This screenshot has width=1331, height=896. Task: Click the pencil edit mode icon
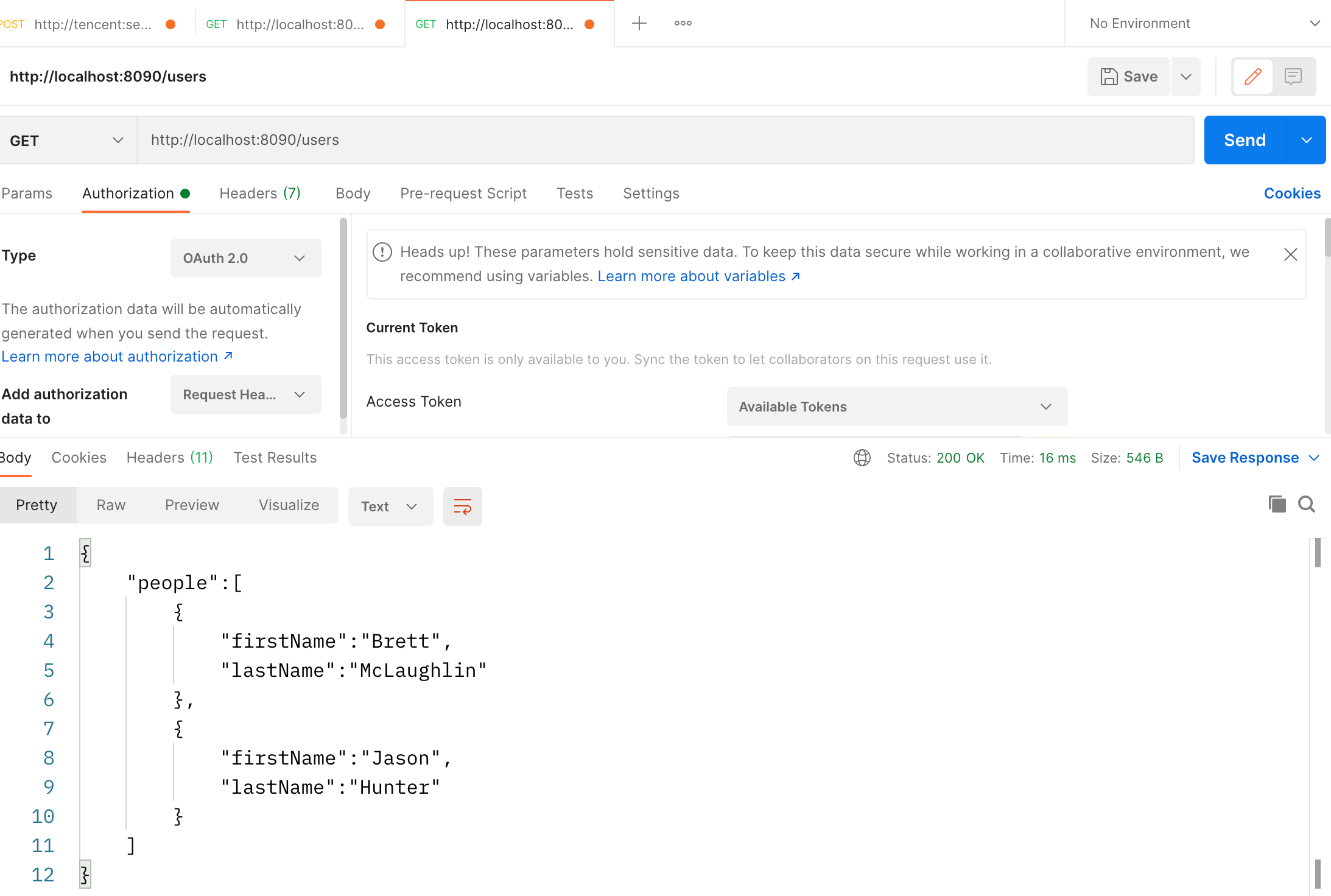(1252, 77)
